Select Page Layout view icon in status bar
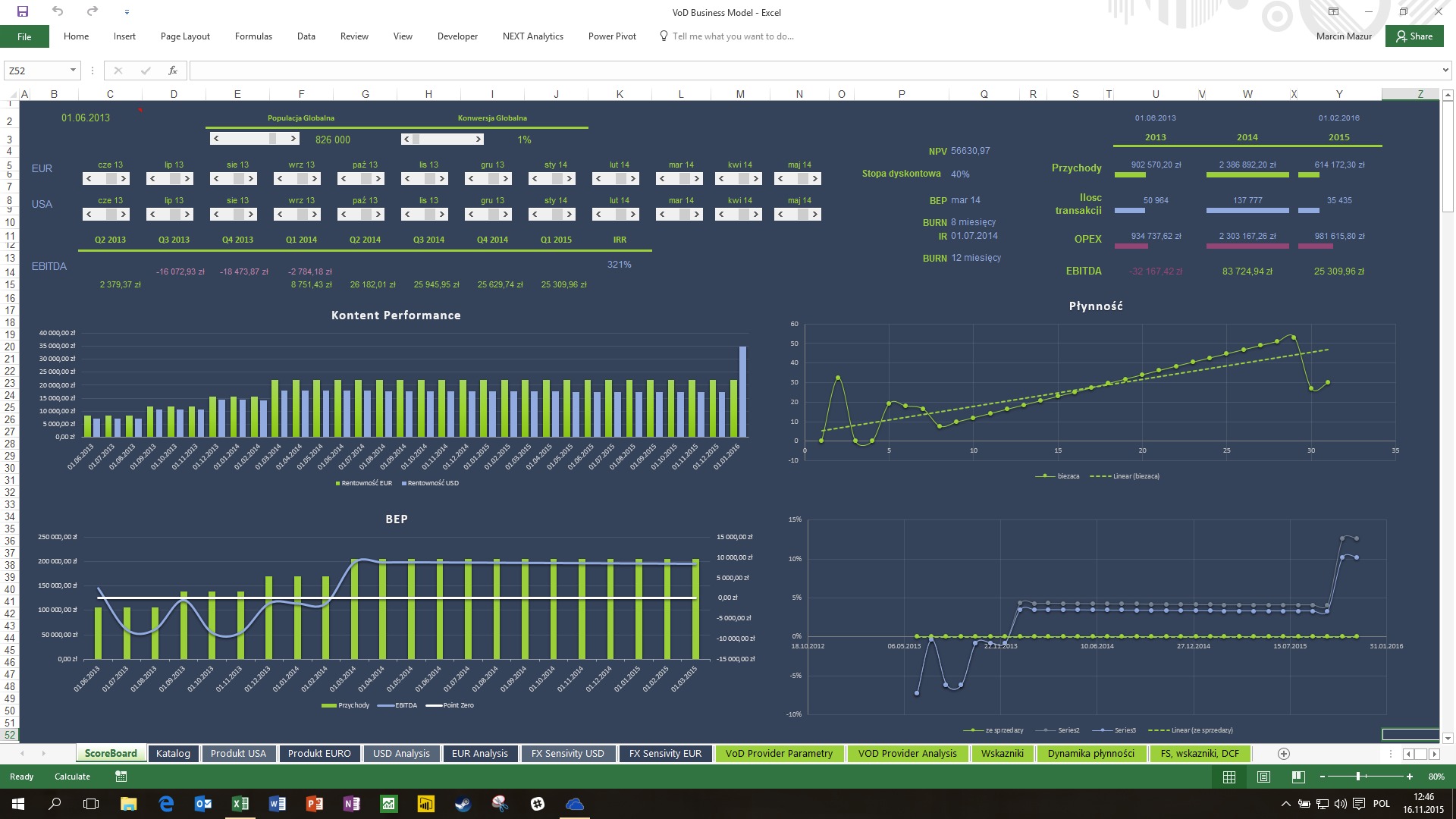The height and width of the screenshot is (819, 1456). tap(1263, 777)
